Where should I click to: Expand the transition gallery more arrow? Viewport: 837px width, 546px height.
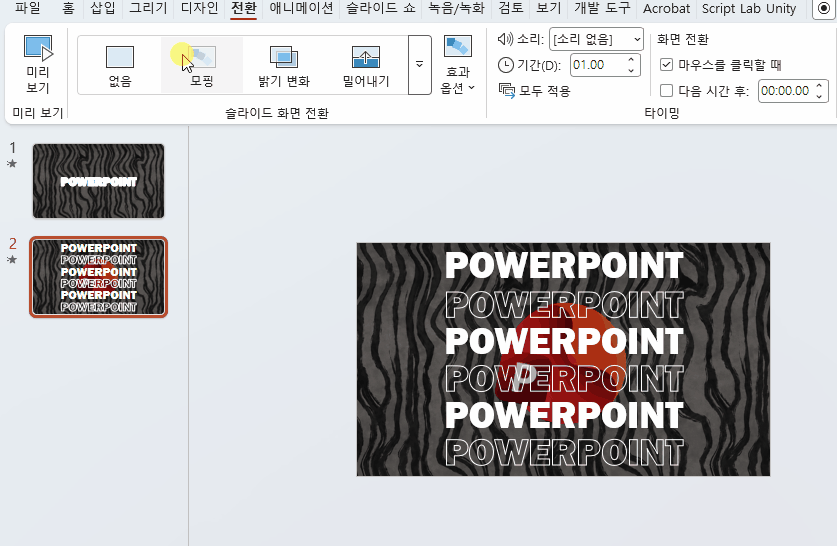point(420,65)
